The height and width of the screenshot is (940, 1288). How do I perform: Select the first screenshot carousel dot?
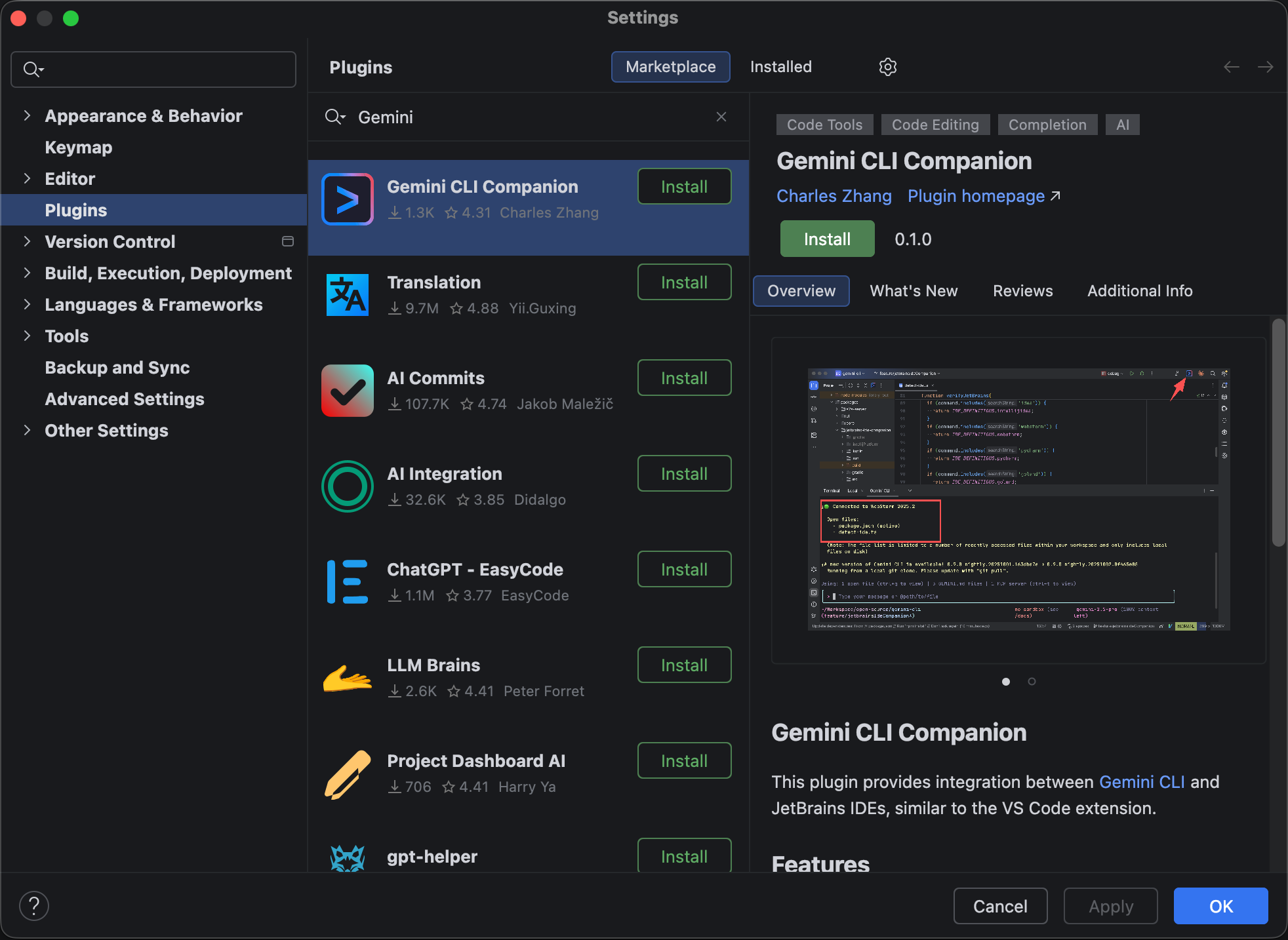point(1006,682)
